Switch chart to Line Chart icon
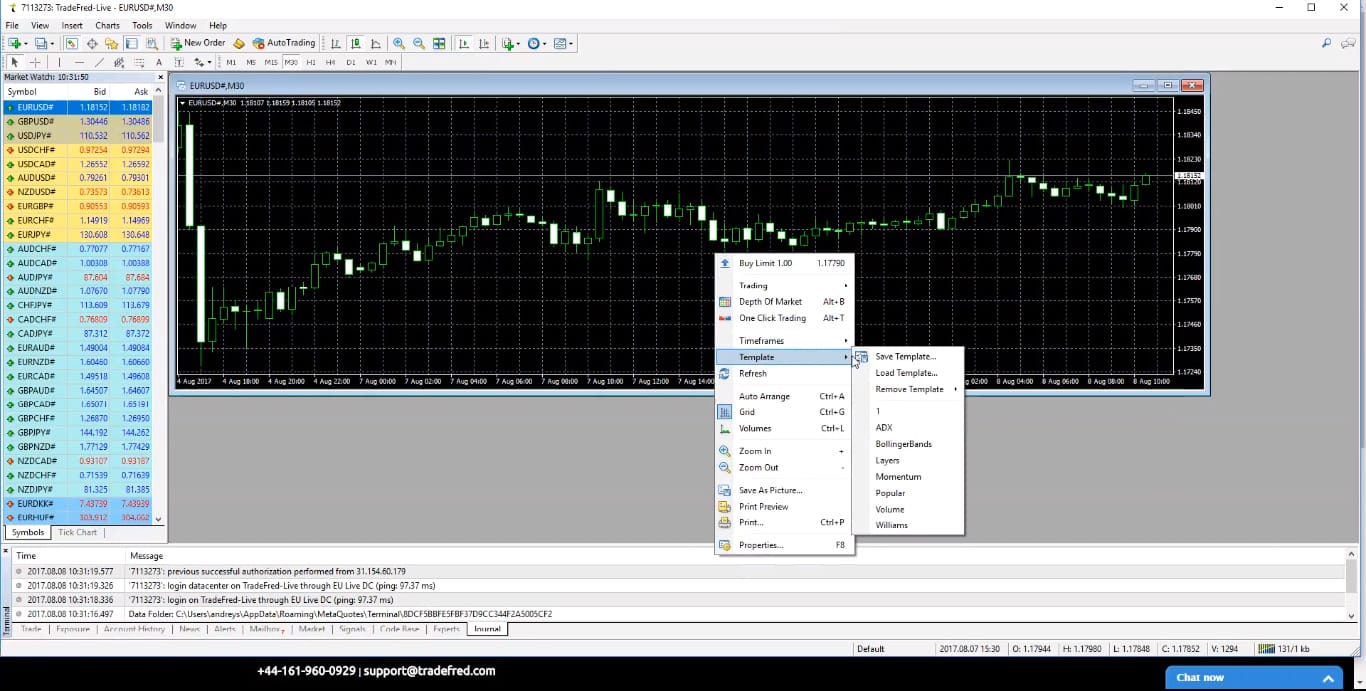 pyautogui.click(x=376, y=43)
